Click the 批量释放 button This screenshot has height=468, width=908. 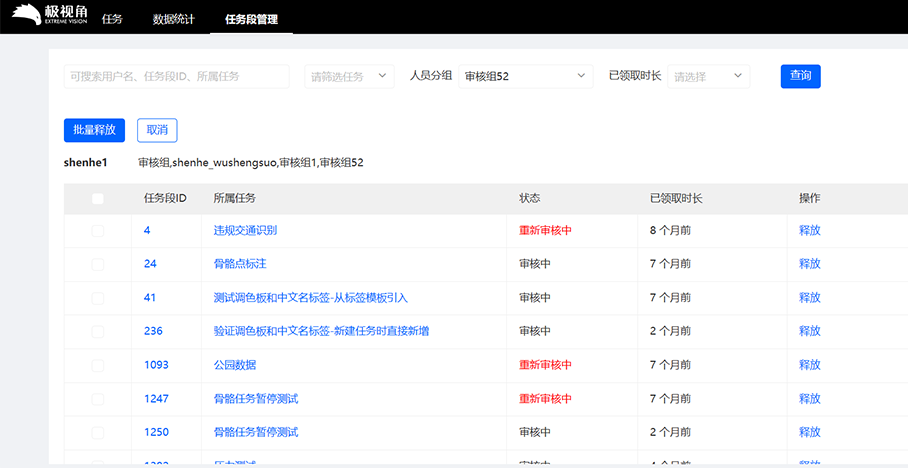pos(94,130)
